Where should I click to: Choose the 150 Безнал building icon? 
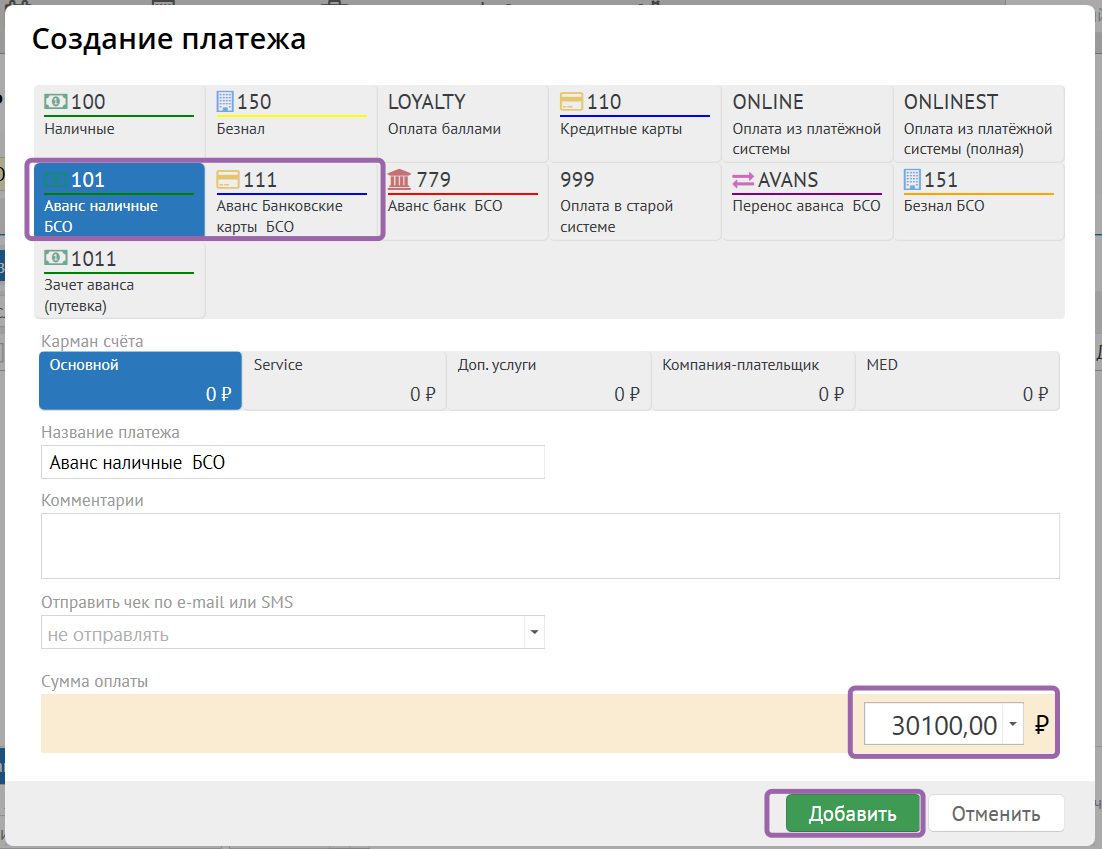pyautogui.click(x=225, y=101)
